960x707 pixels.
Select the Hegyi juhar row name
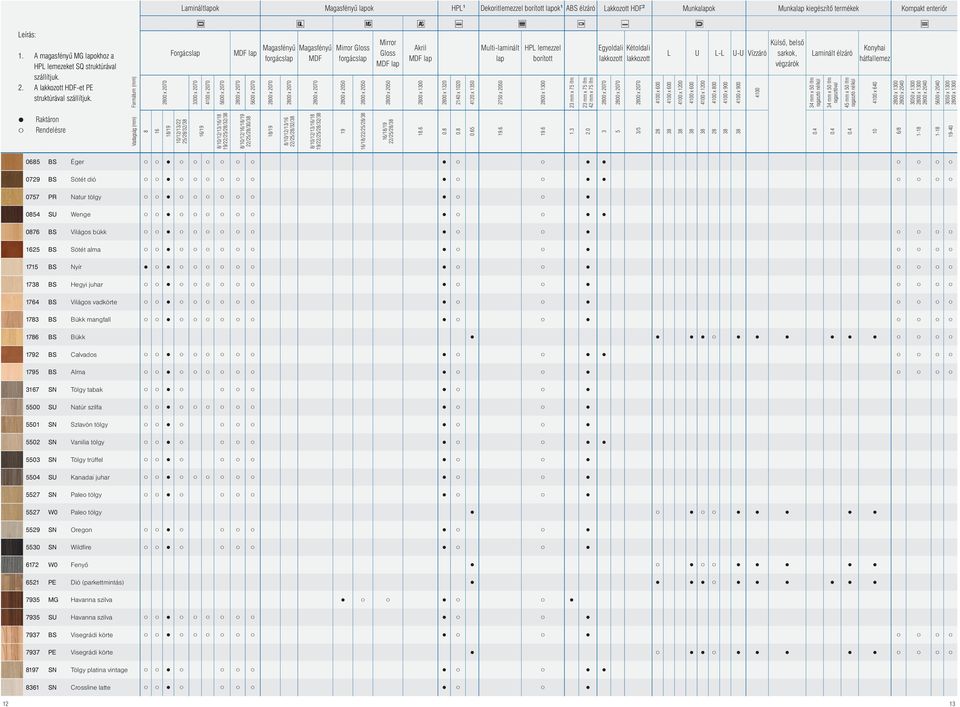click(x=86, y=285)
